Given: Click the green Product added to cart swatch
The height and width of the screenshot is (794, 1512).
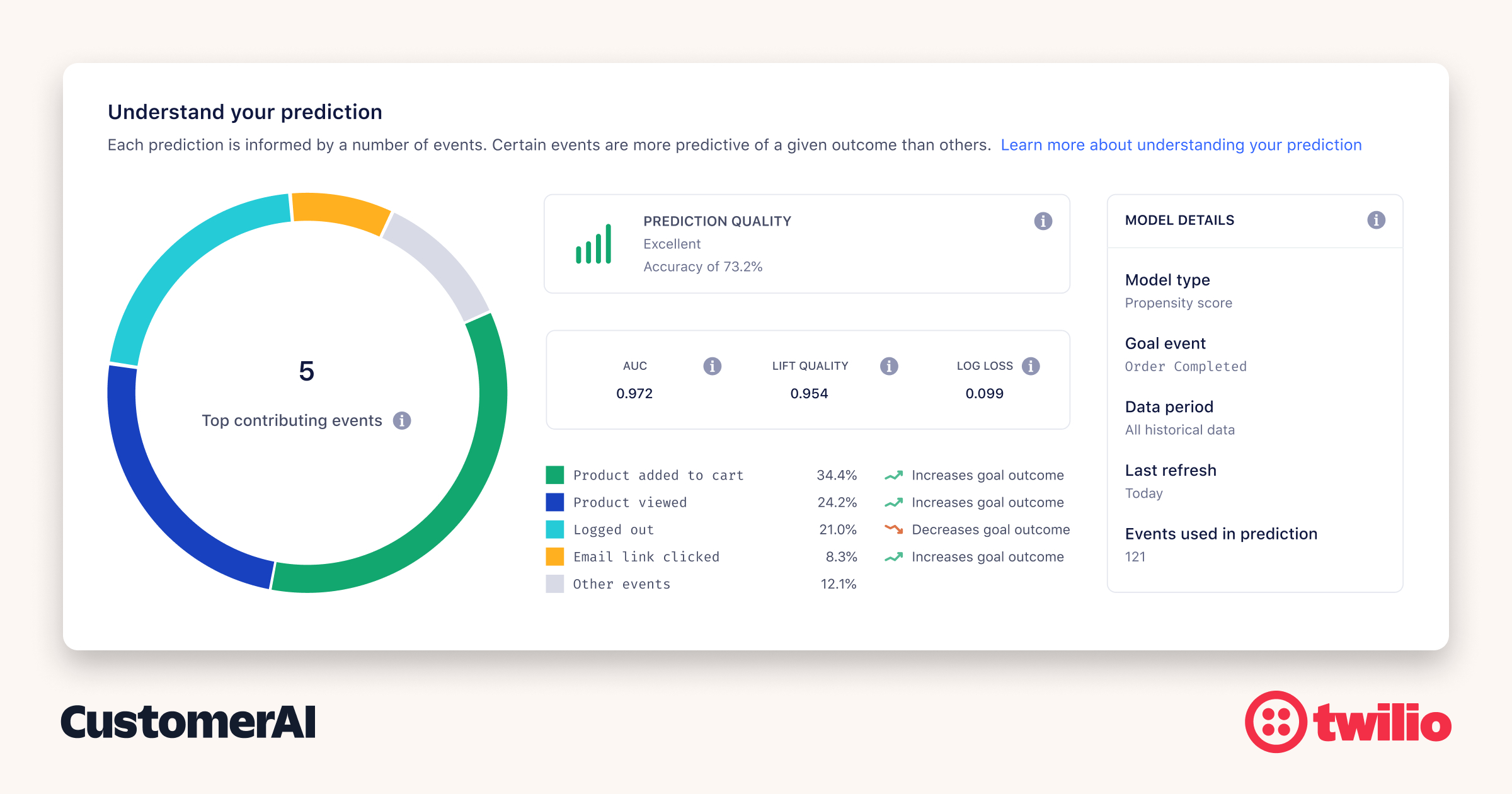Looking at the screenshot, I should click(x=554, y=475).
